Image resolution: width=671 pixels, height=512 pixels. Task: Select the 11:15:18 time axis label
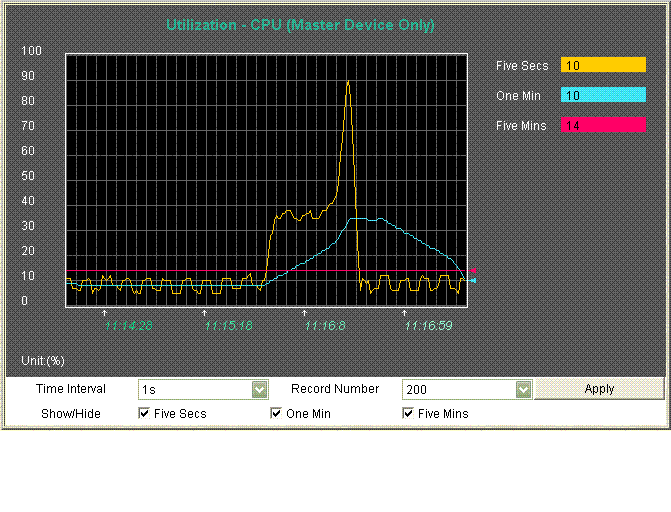(228, 325)
